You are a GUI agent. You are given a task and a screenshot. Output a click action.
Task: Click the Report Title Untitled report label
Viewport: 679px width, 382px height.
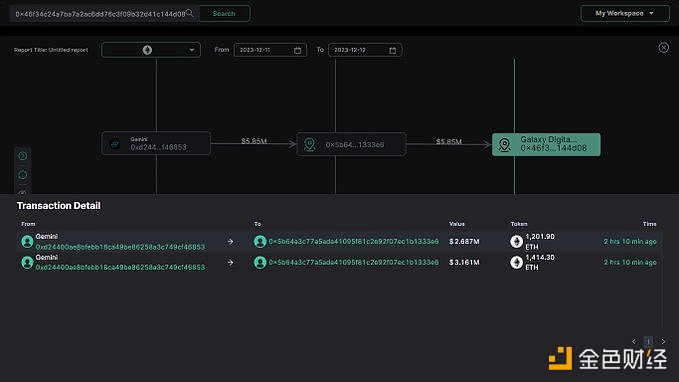pos(51,50)
